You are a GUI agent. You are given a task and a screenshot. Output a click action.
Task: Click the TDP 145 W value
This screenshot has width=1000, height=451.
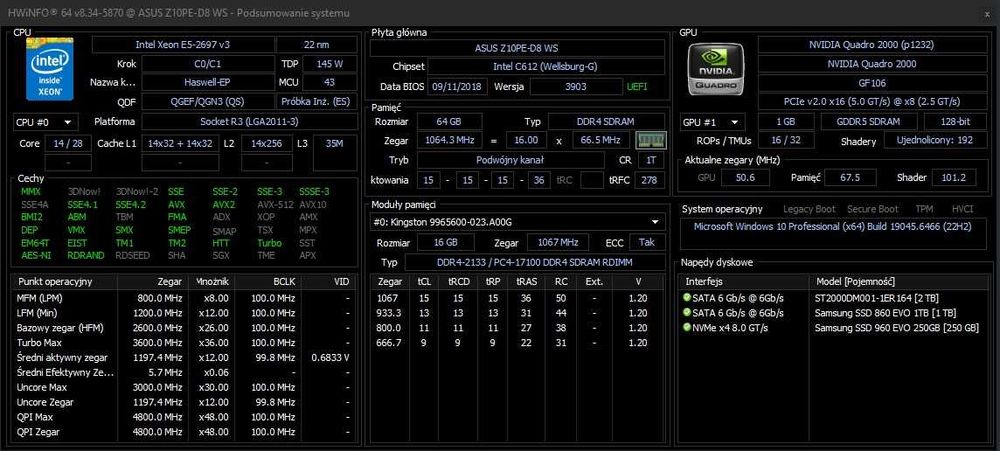(x=330, y=64)
